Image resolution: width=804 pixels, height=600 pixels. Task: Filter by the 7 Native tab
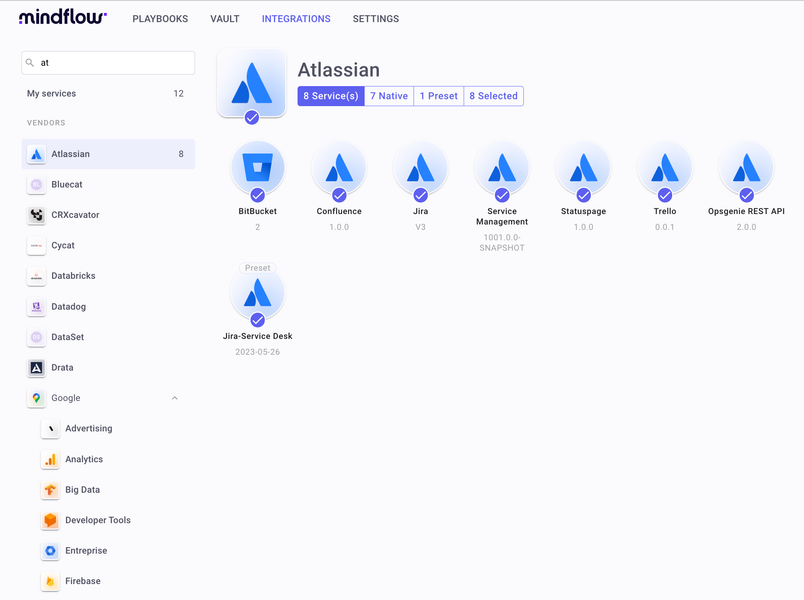[x=389, y=96]
